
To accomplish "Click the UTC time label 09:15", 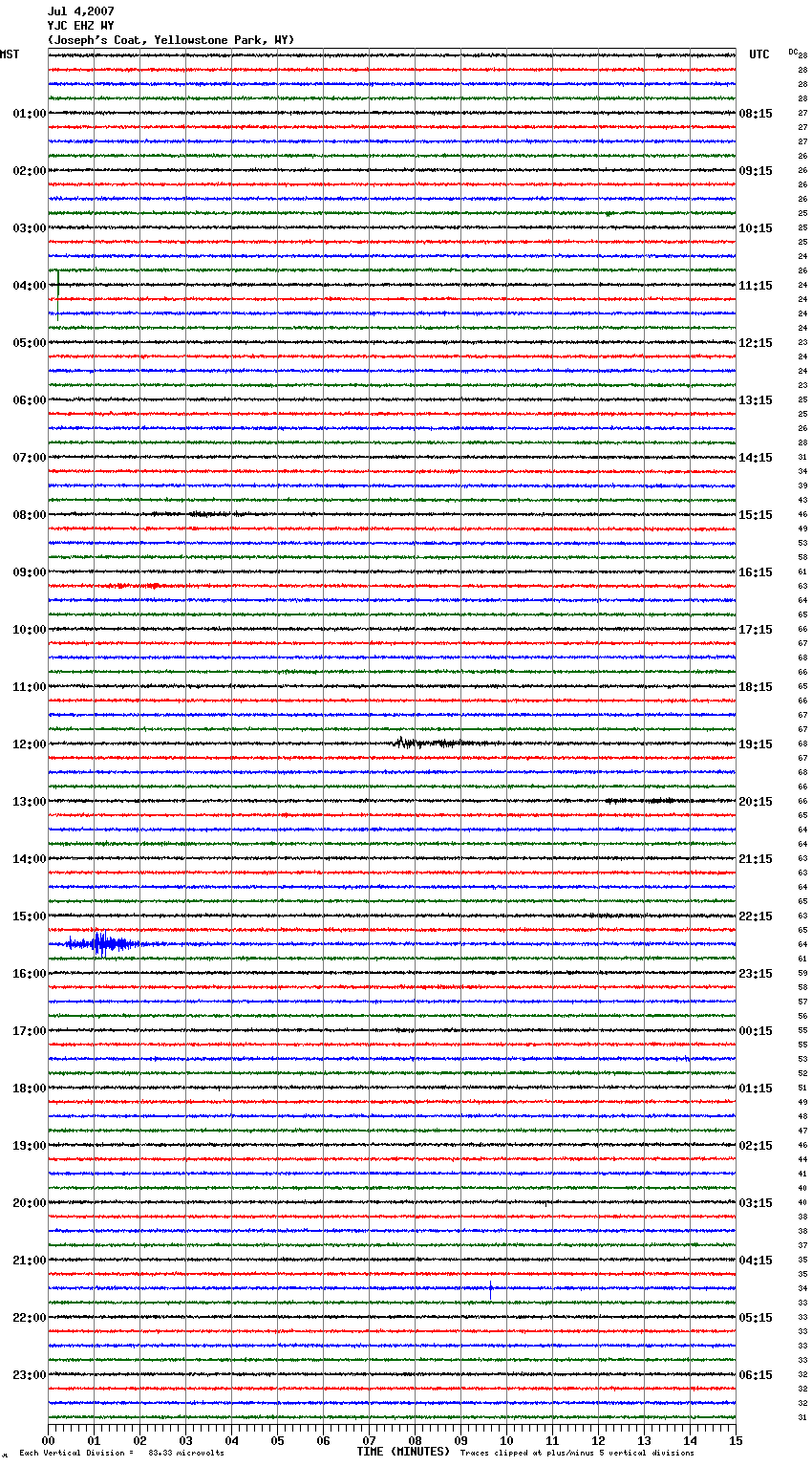I will [x=756, y=171].
